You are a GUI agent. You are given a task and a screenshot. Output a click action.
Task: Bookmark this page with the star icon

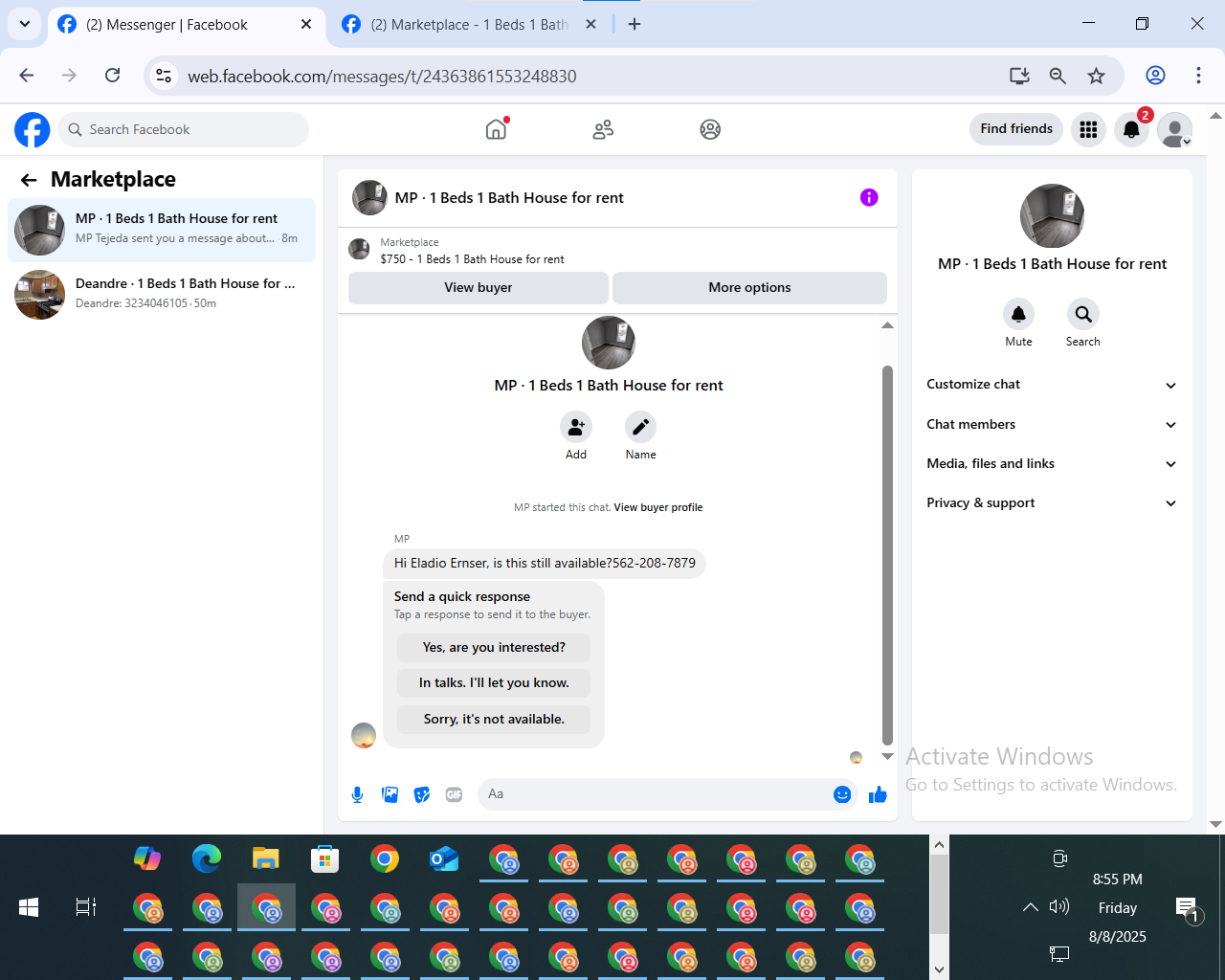pos(1096,76)
